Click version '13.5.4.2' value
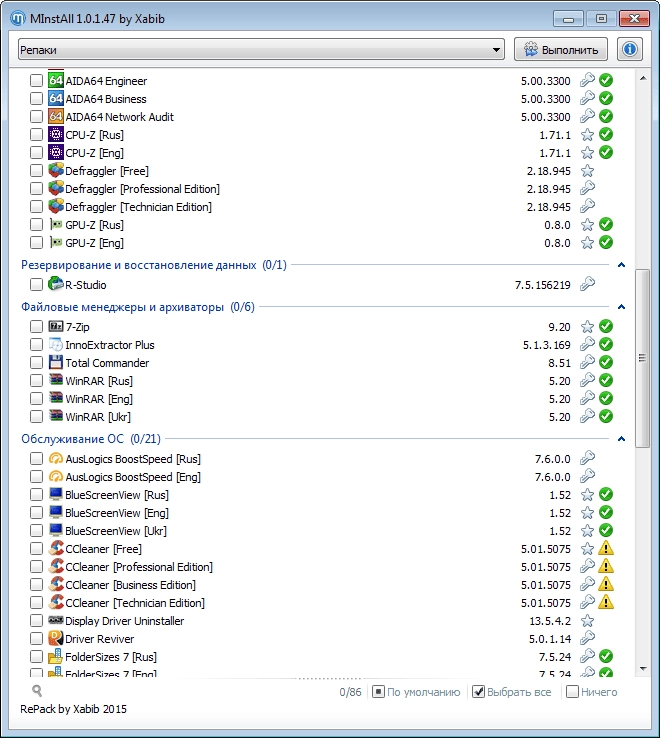This screenshot has height=738, width=660. 550,621
